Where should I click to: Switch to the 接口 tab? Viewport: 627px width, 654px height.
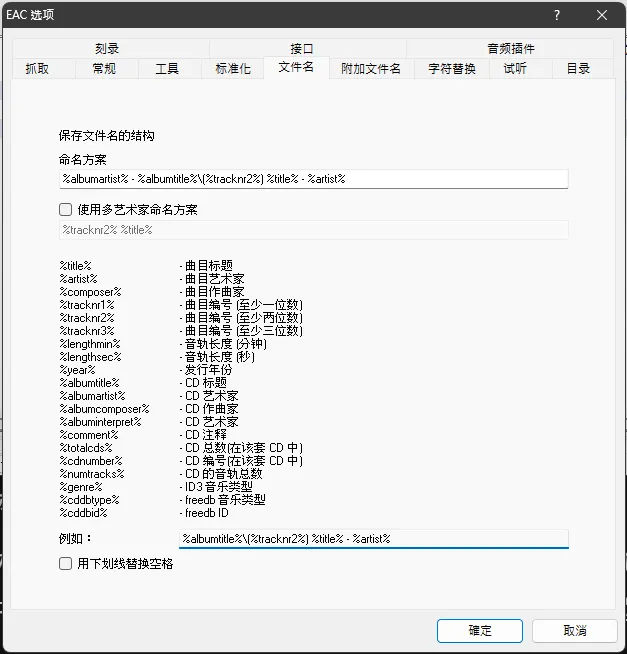click(x=307, y=48)
